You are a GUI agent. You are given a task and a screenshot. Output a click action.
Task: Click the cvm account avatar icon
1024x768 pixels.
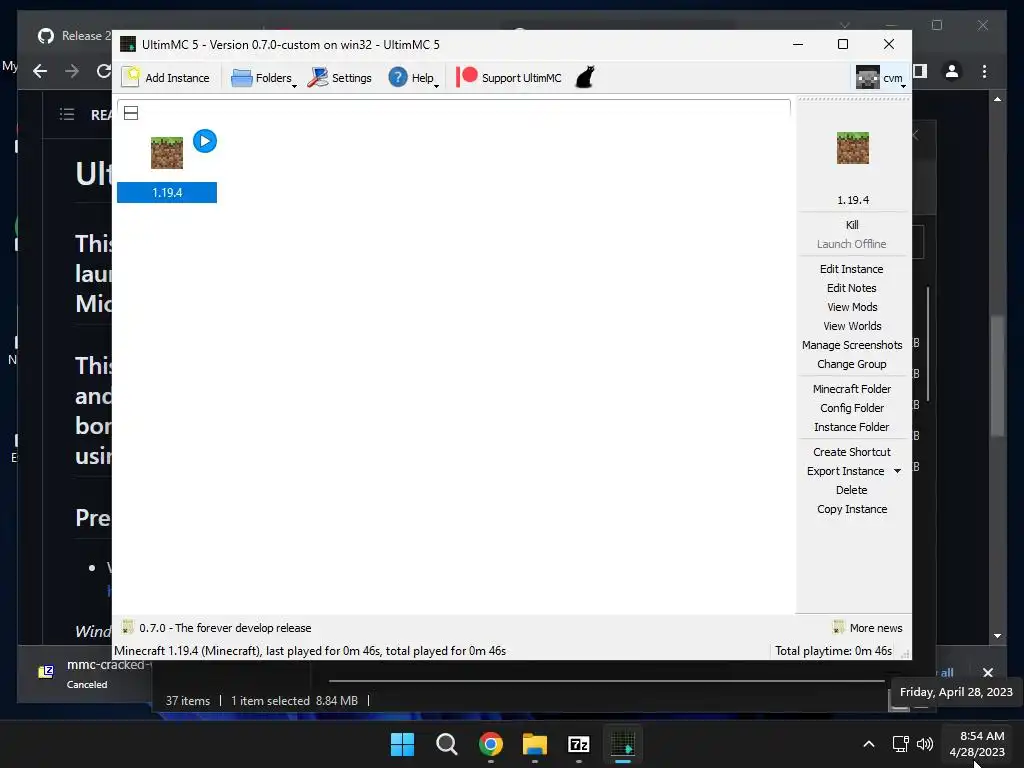(x=868, y=78)
